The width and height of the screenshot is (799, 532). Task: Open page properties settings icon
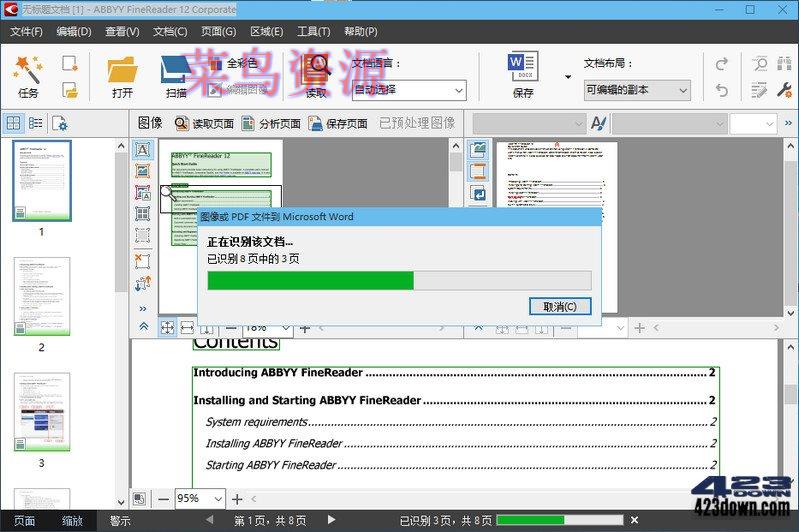[x=59, y=123]
